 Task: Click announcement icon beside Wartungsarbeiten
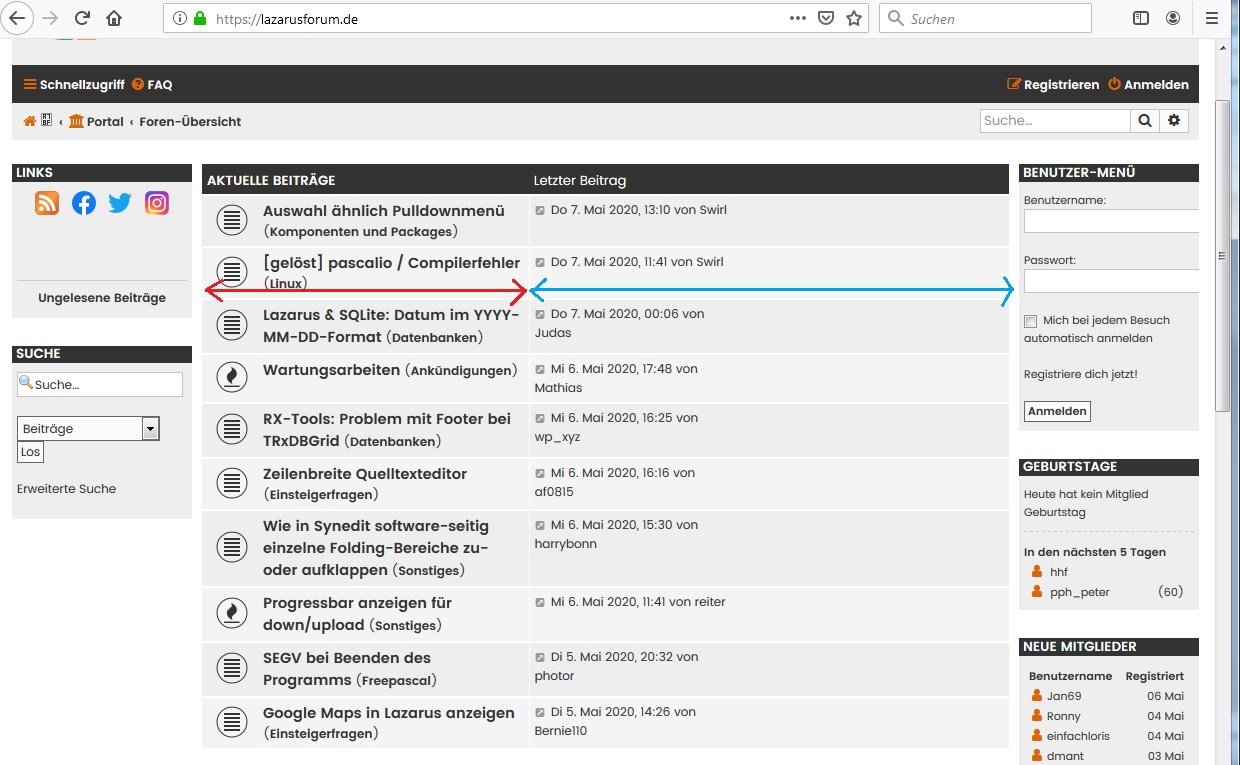pos(232,377)
